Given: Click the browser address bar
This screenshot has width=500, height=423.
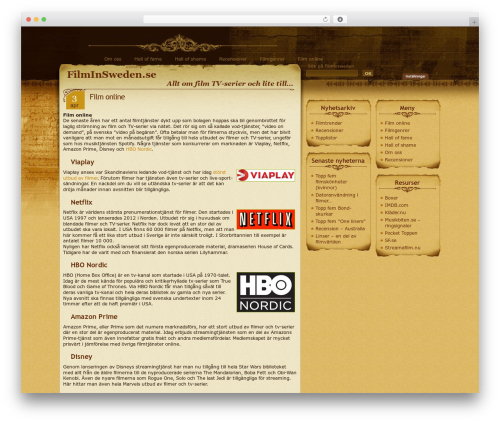Looking at the screenshot, I should 237,19.
